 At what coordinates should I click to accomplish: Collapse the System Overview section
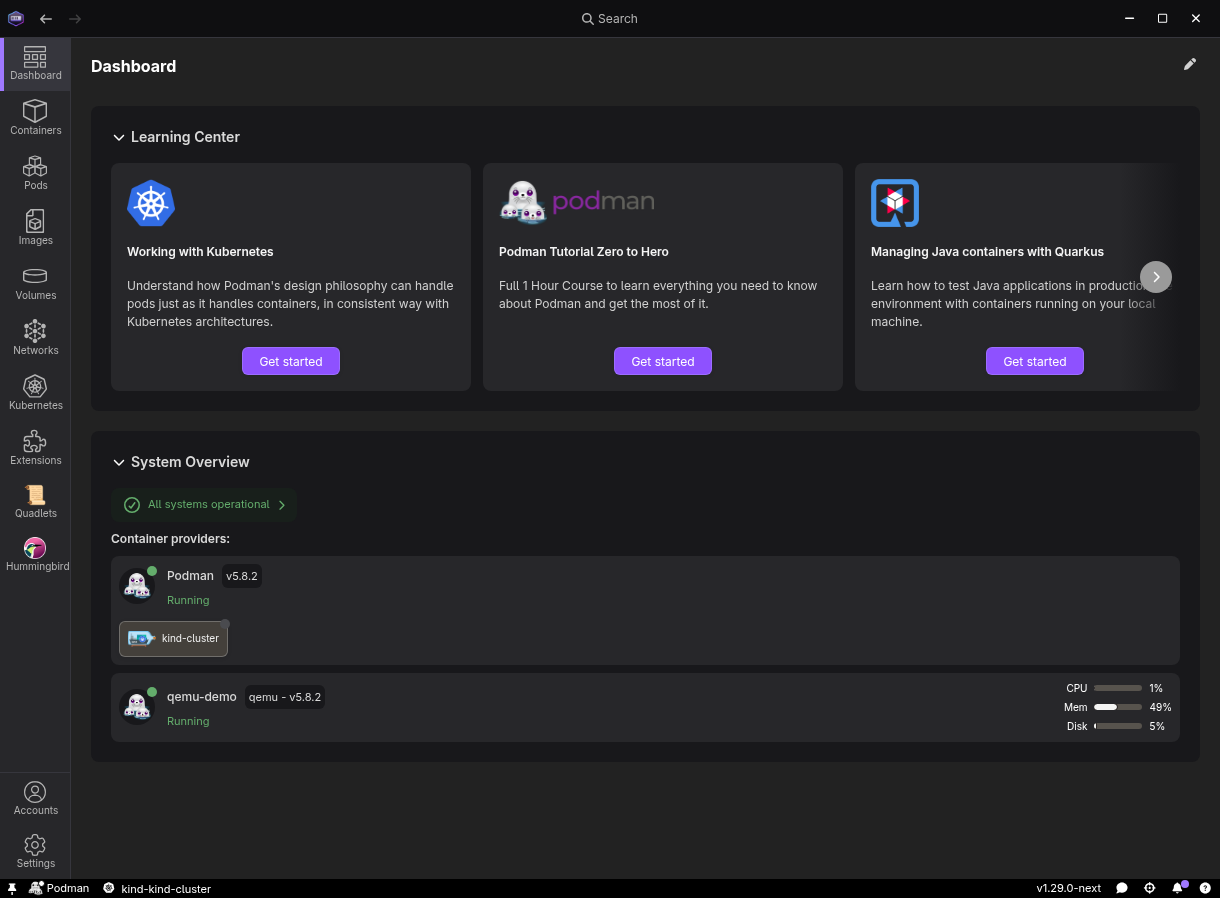click(x=119, y=462)
